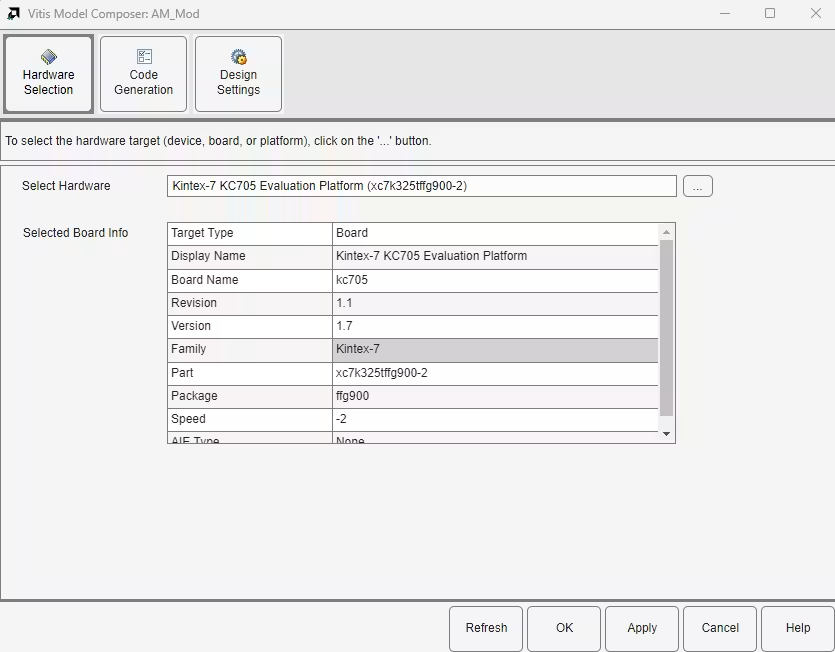Confirm with the OK button
This screenshot has width=835, height=652.
pyautogui.click(x=564, y=628)
